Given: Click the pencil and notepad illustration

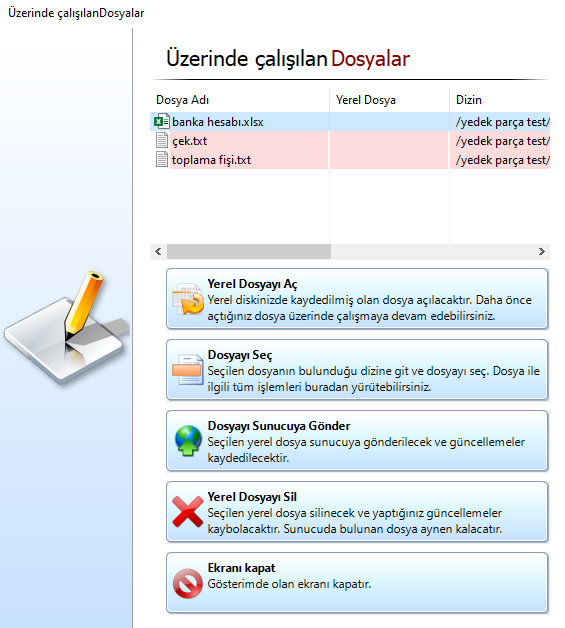Looking at the screenshot, I should 67,327.
